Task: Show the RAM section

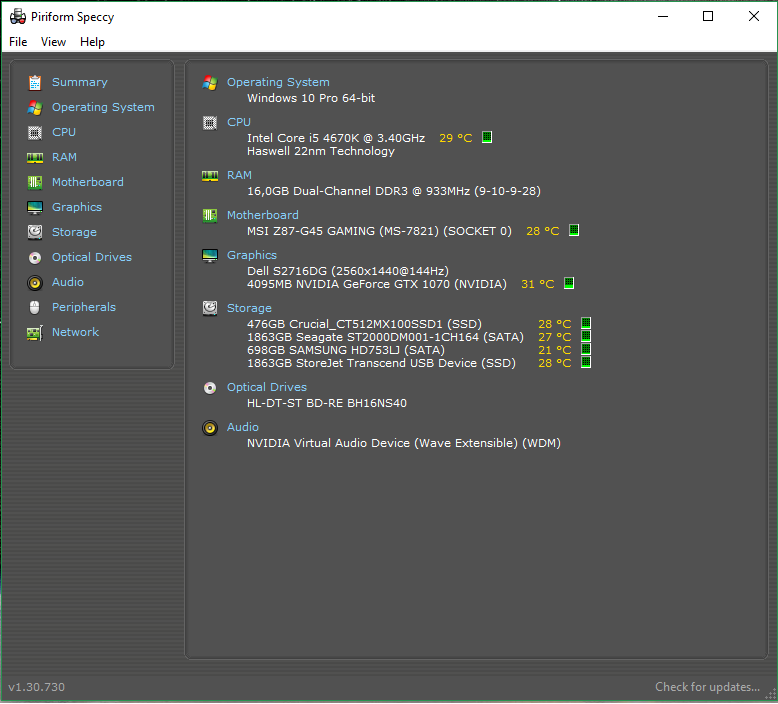Action: pos(65,157)
